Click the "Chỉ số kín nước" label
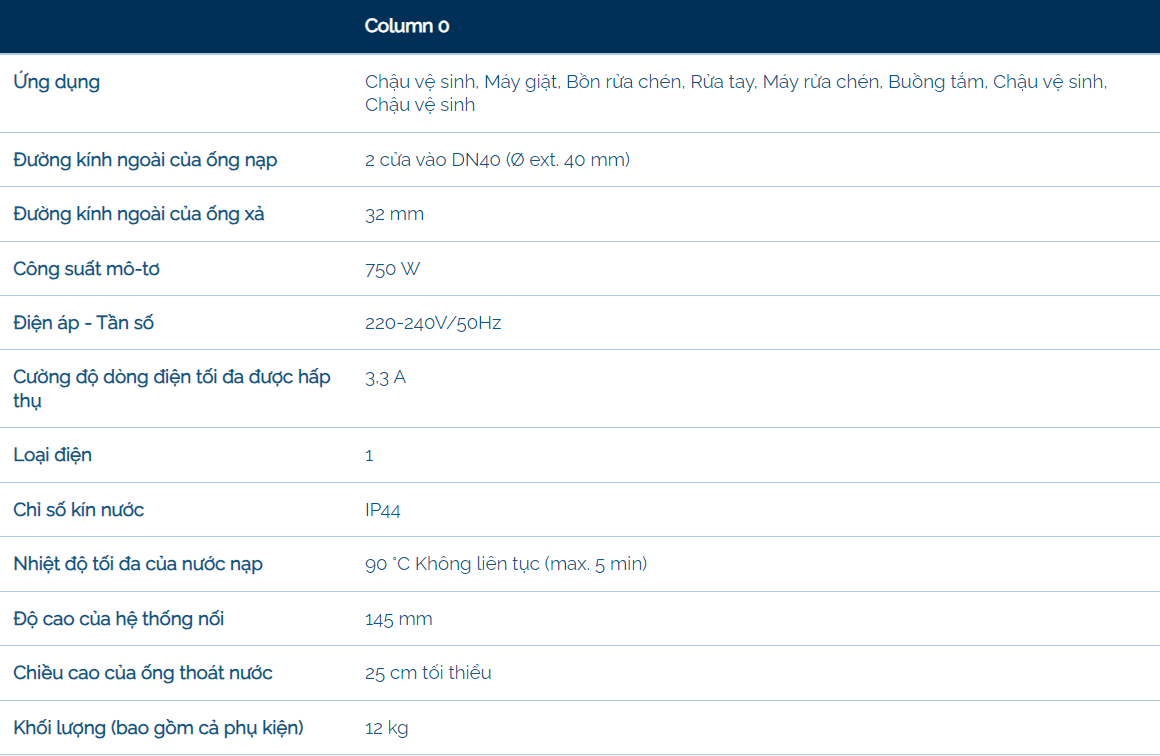Viewport: 1160px width, 756px height. tap(79, 510)
